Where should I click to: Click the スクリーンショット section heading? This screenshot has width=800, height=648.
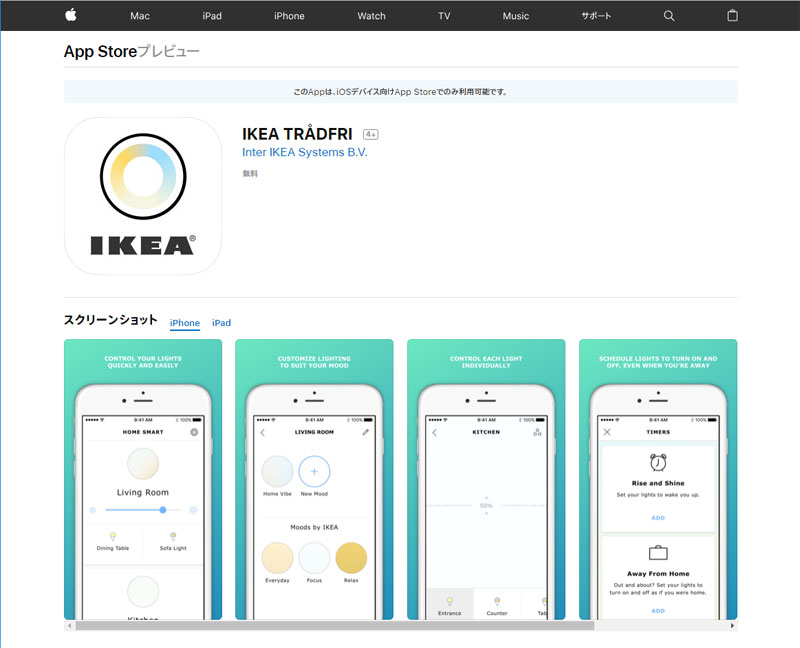coord(110,320)
